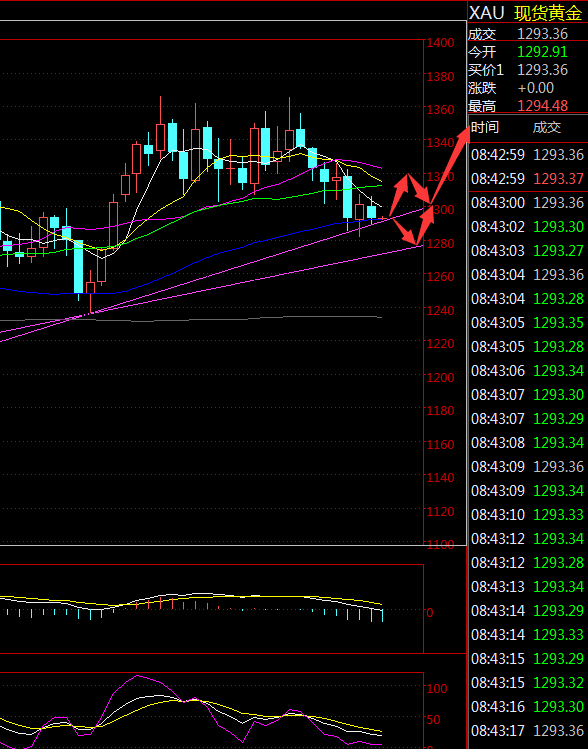Select price 1293.28 in the 08:43:05 row
The image size is (588, 749).
coord(558,347)
